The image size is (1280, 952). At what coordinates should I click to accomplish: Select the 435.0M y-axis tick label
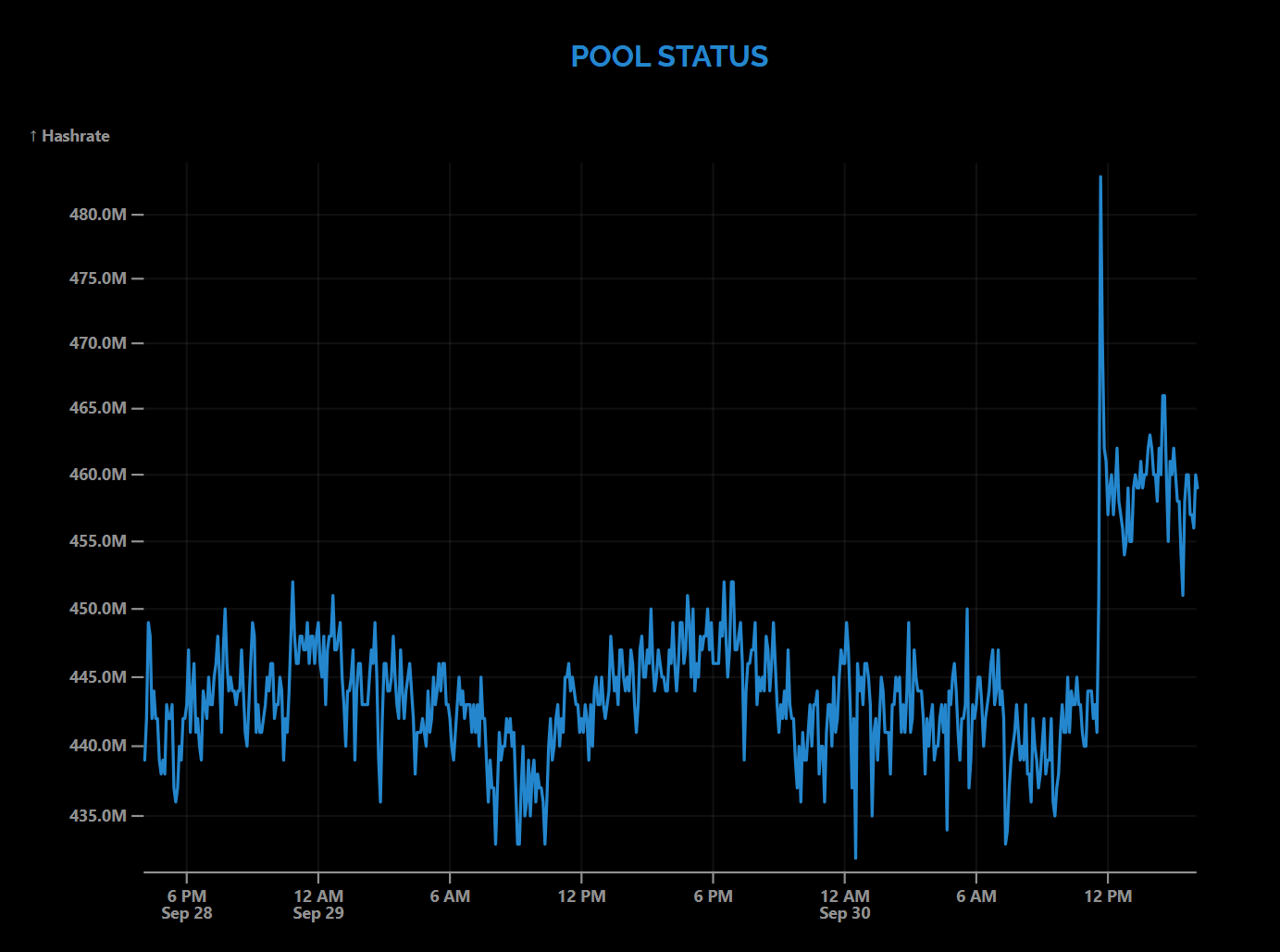tap(97, 816)
